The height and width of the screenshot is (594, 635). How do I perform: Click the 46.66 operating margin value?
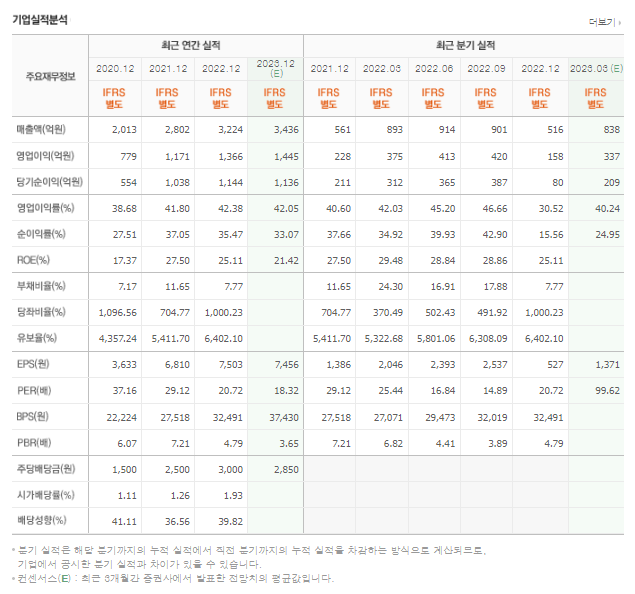click(494, 209)
